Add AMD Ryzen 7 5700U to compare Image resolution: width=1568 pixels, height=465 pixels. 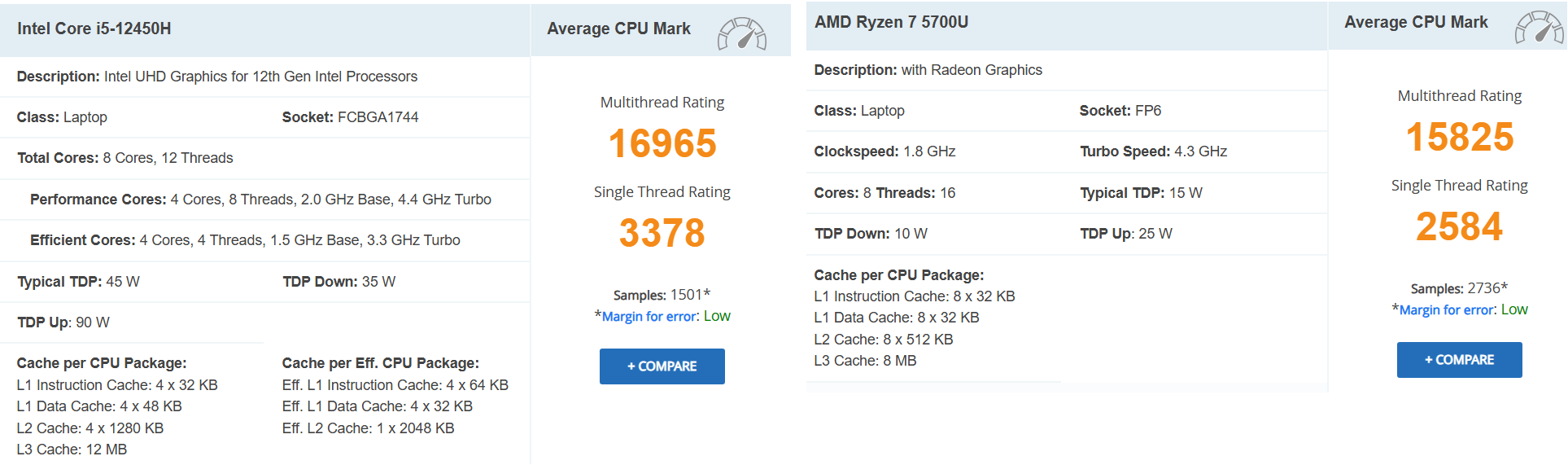click(1459, 360)
